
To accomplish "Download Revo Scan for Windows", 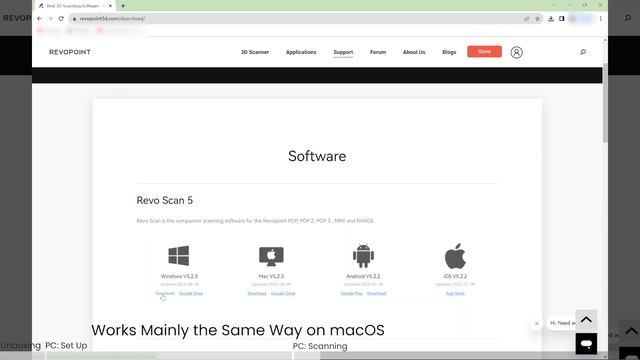I will click(x=165, y=293).
